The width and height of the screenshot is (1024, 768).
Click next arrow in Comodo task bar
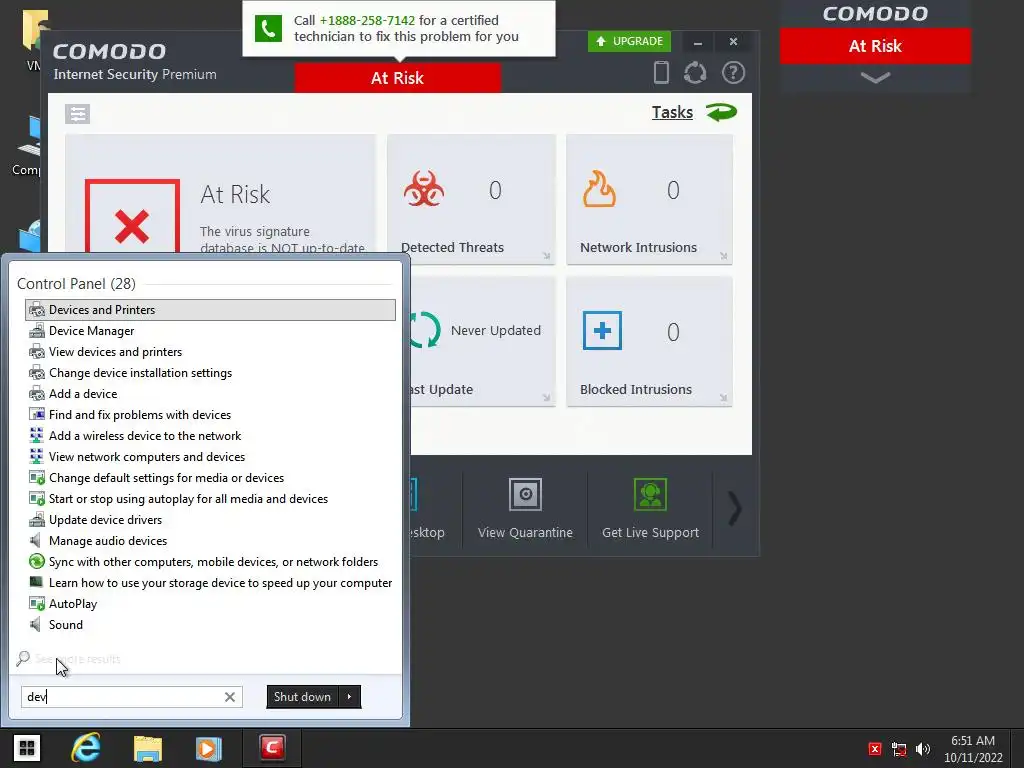[735, 508]
